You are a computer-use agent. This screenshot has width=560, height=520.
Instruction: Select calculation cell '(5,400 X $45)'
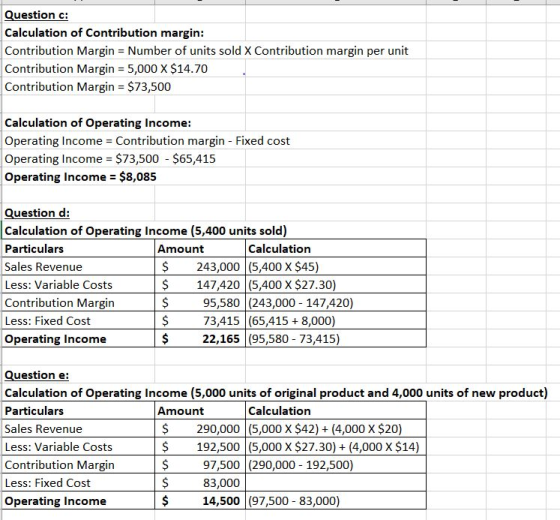tap(336, 267)
